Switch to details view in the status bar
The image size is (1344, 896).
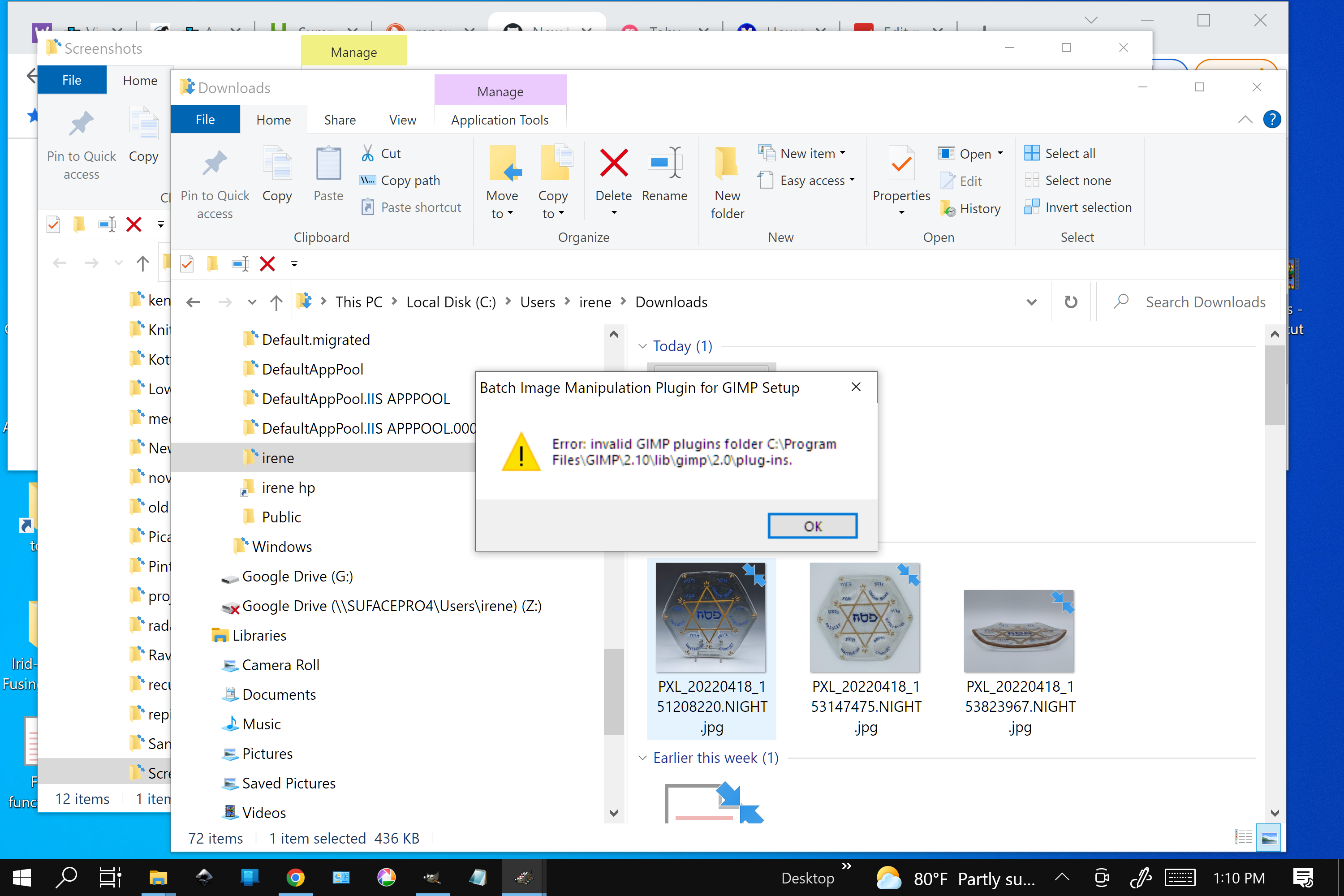[x=1244, y=836]
